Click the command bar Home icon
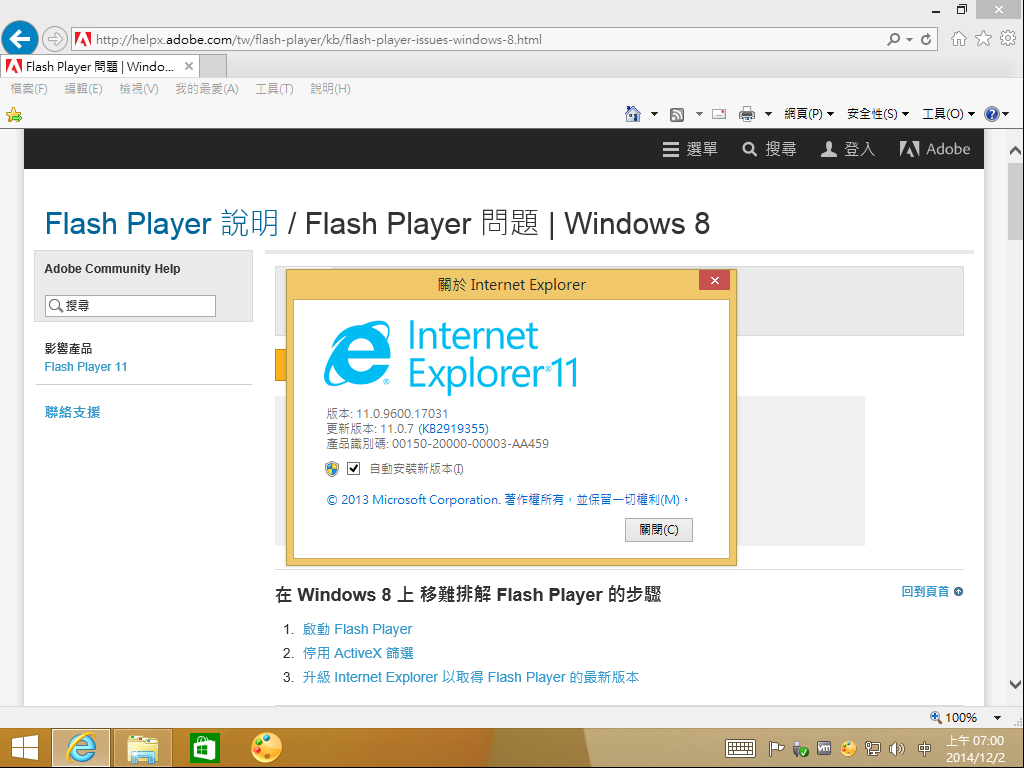 (633, 114)
